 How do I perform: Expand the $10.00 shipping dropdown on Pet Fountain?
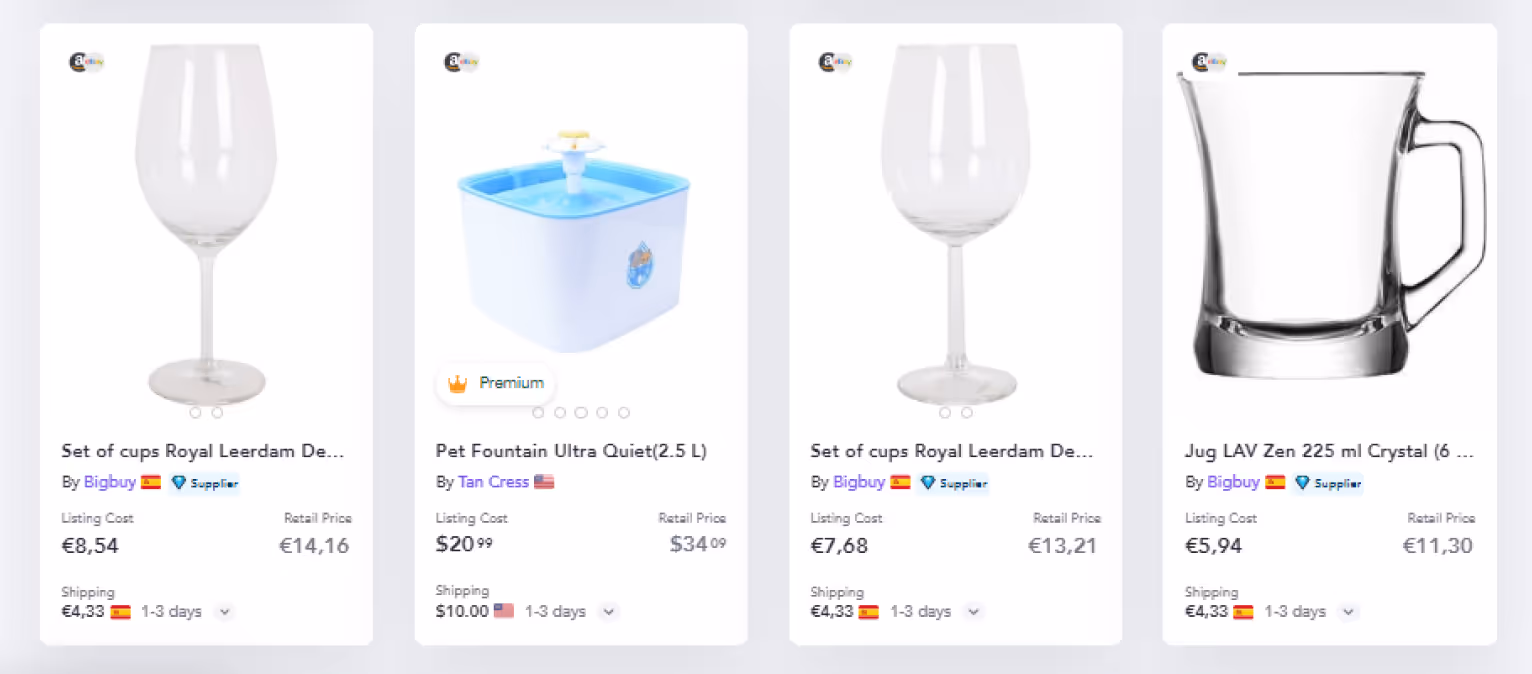coord(609,612)
